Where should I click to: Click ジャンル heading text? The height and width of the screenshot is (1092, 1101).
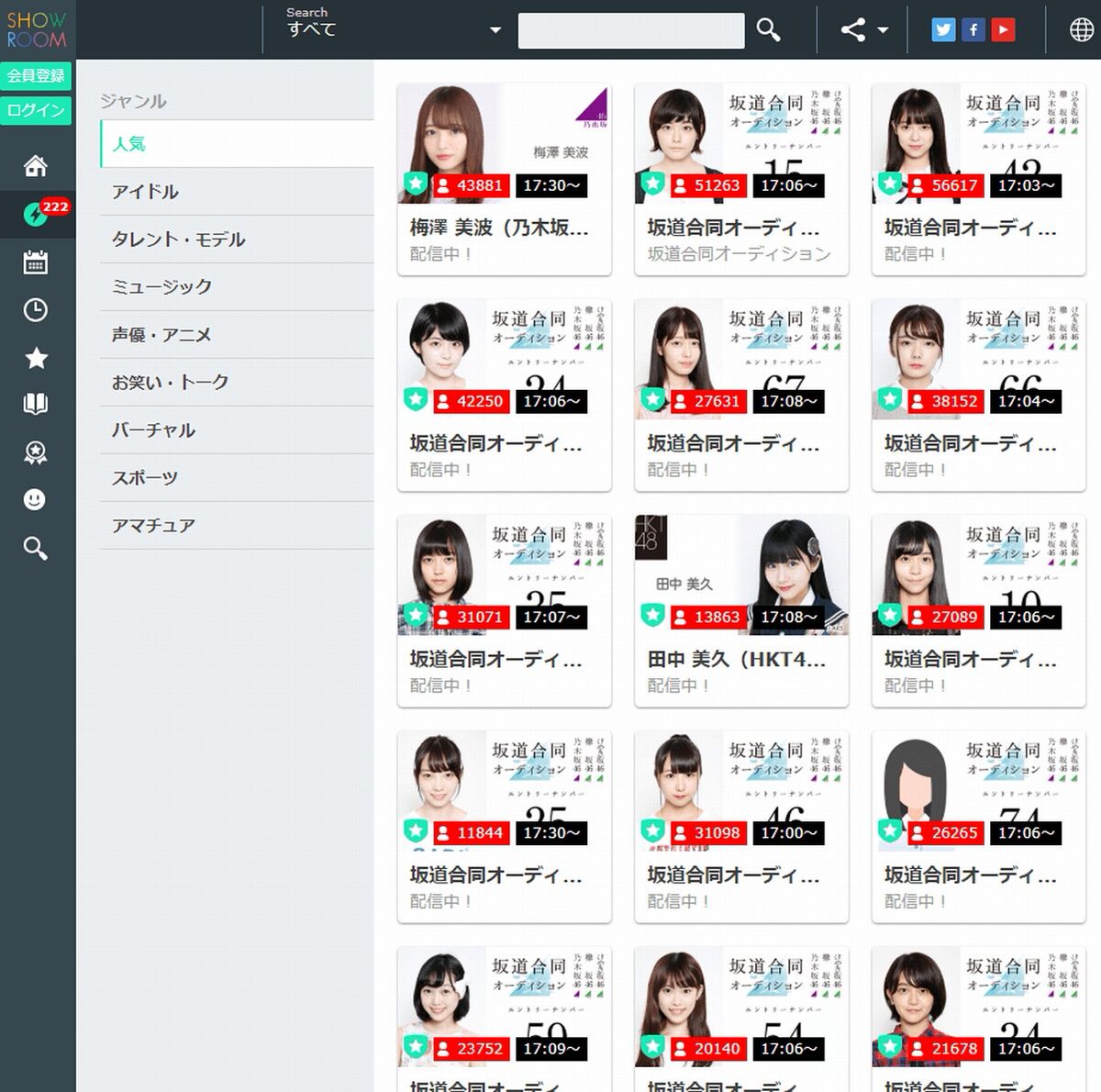click(133, 101)
